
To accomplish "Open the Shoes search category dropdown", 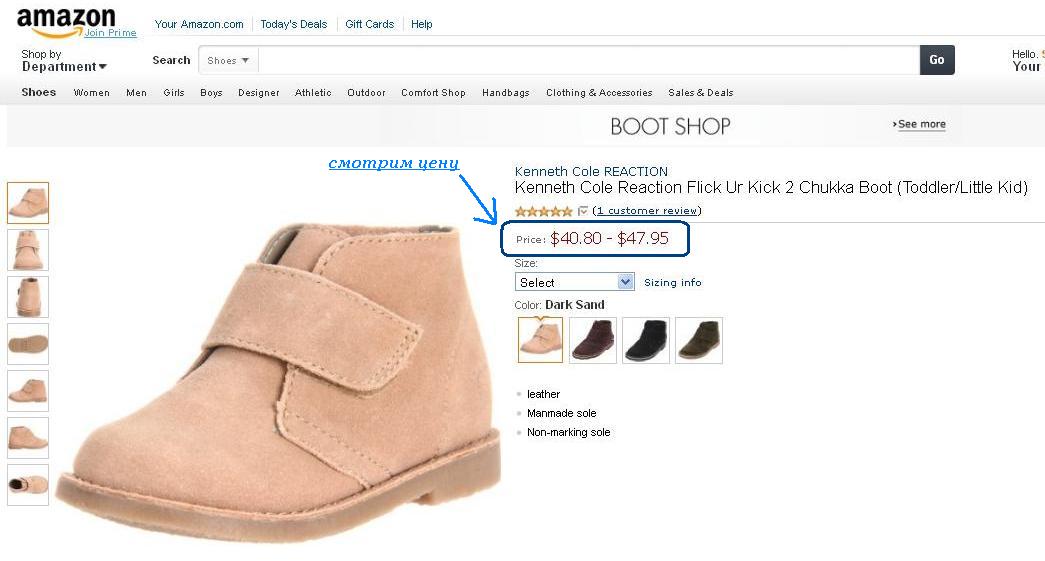I will click(x=228, y=61).
